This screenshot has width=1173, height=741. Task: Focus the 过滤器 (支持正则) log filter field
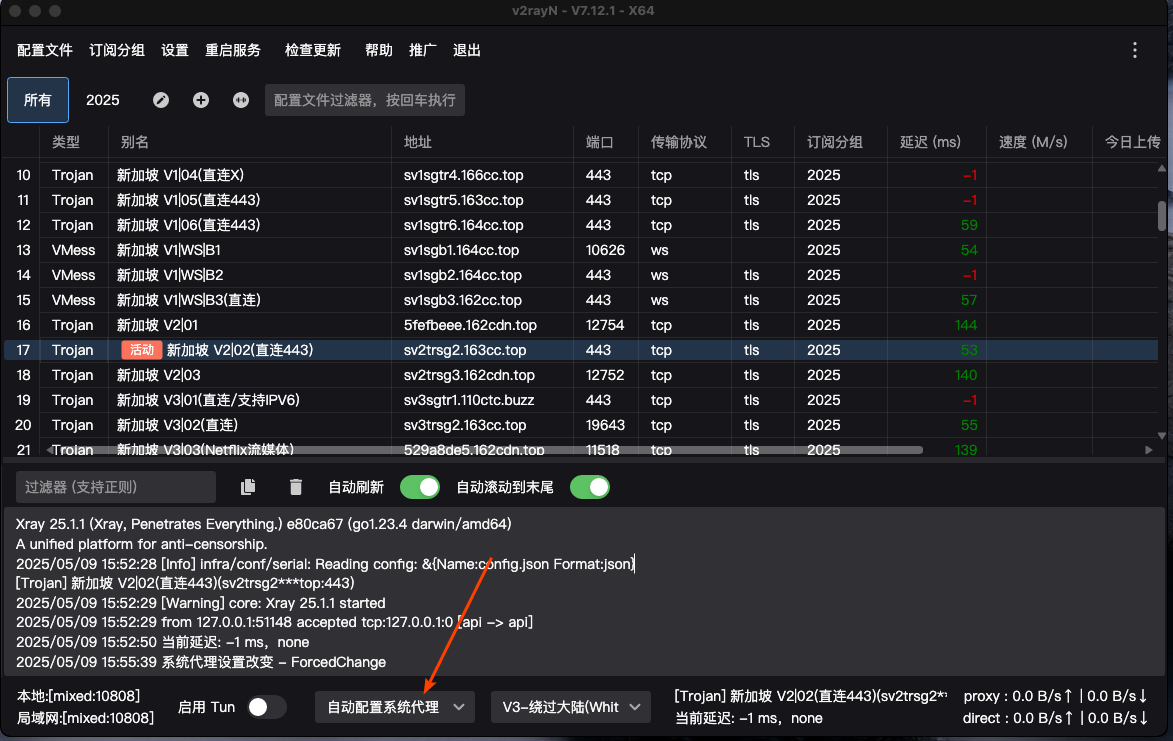(x=116, y=487)
